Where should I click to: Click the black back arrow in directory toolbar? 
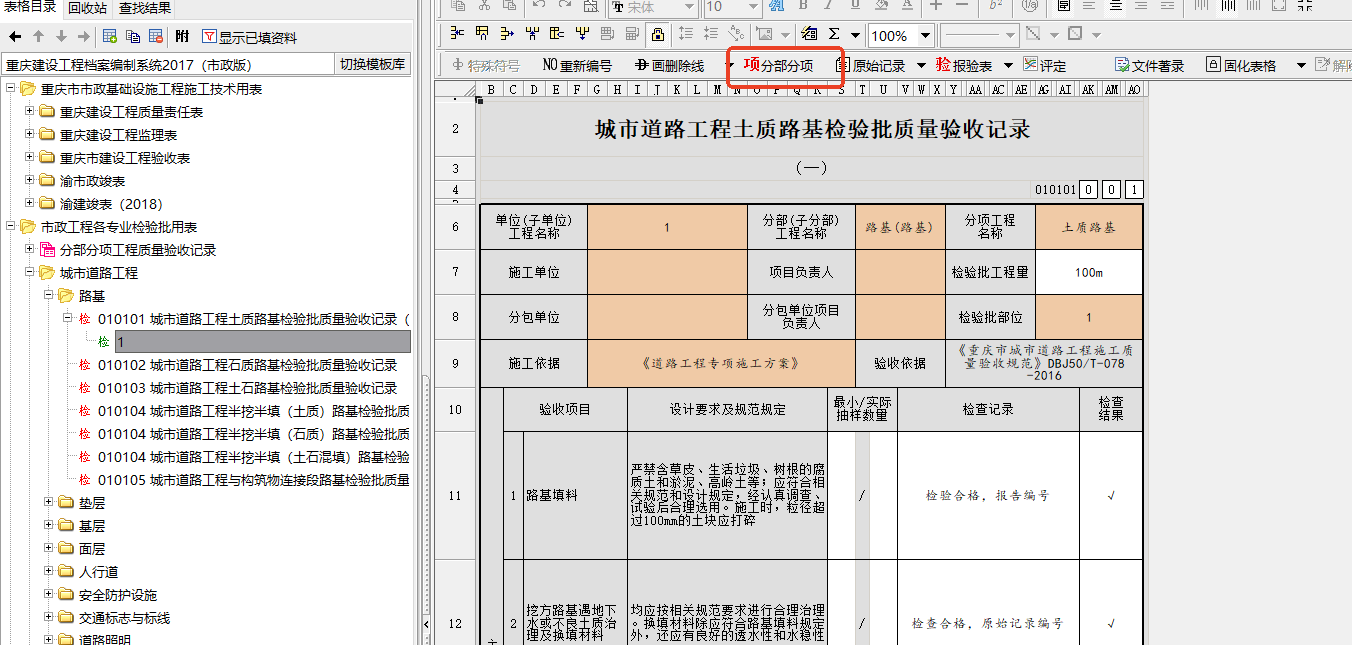(x=15, y=37)
